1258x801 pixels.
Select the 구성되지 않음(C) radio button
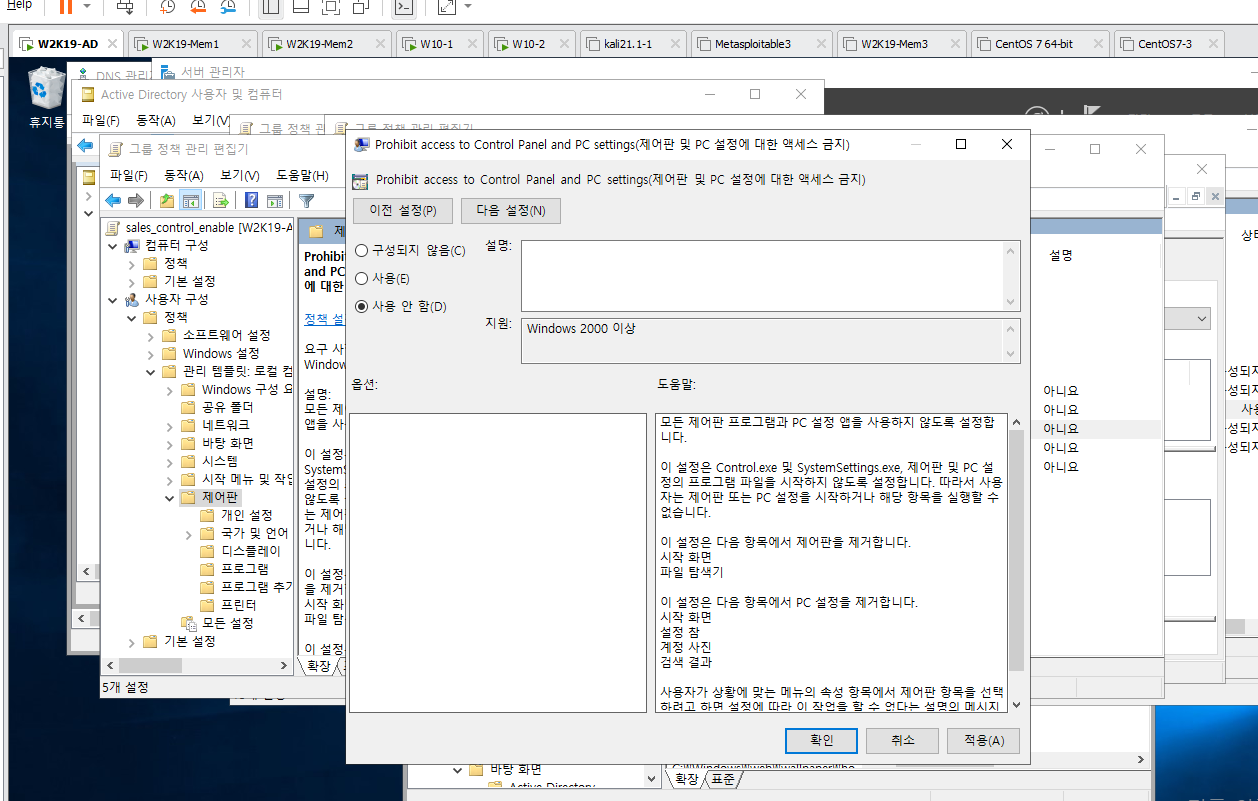[x=362, y=251]
